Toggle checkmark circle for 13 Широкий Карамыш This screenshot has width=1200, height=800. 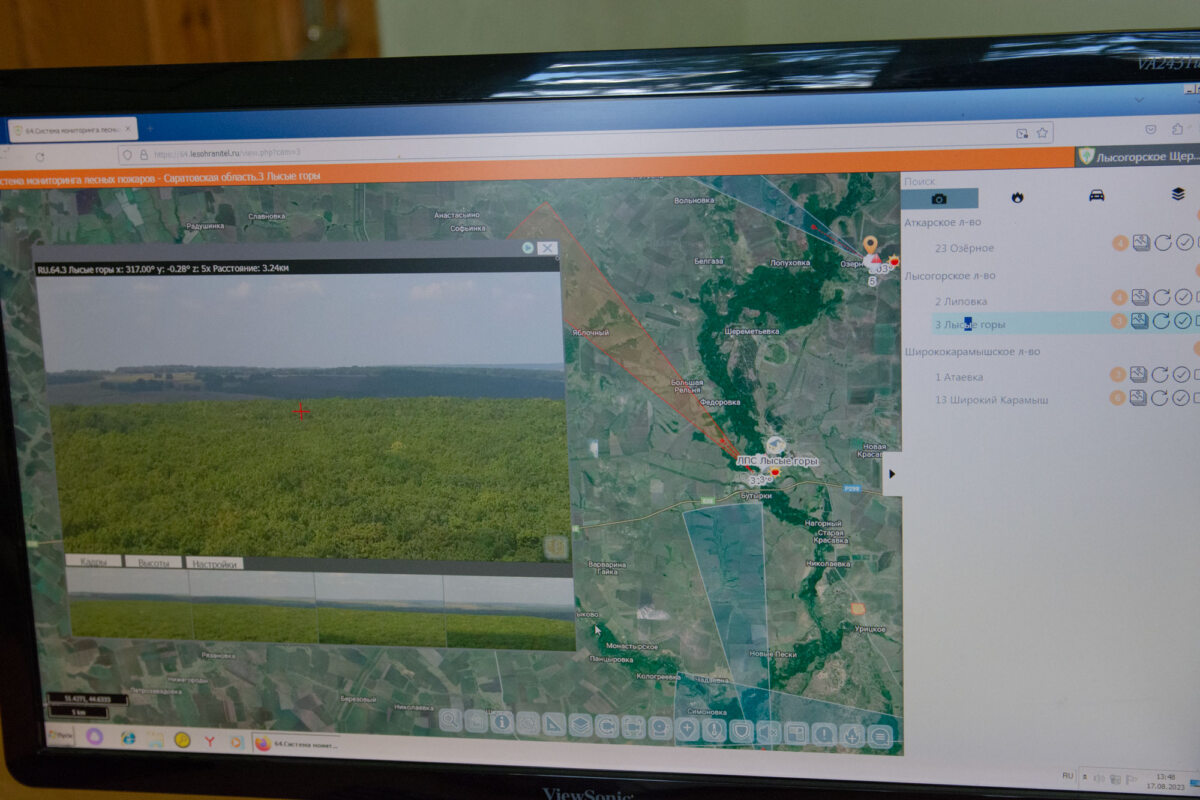pyautogui.click(x=1182, y=397)
